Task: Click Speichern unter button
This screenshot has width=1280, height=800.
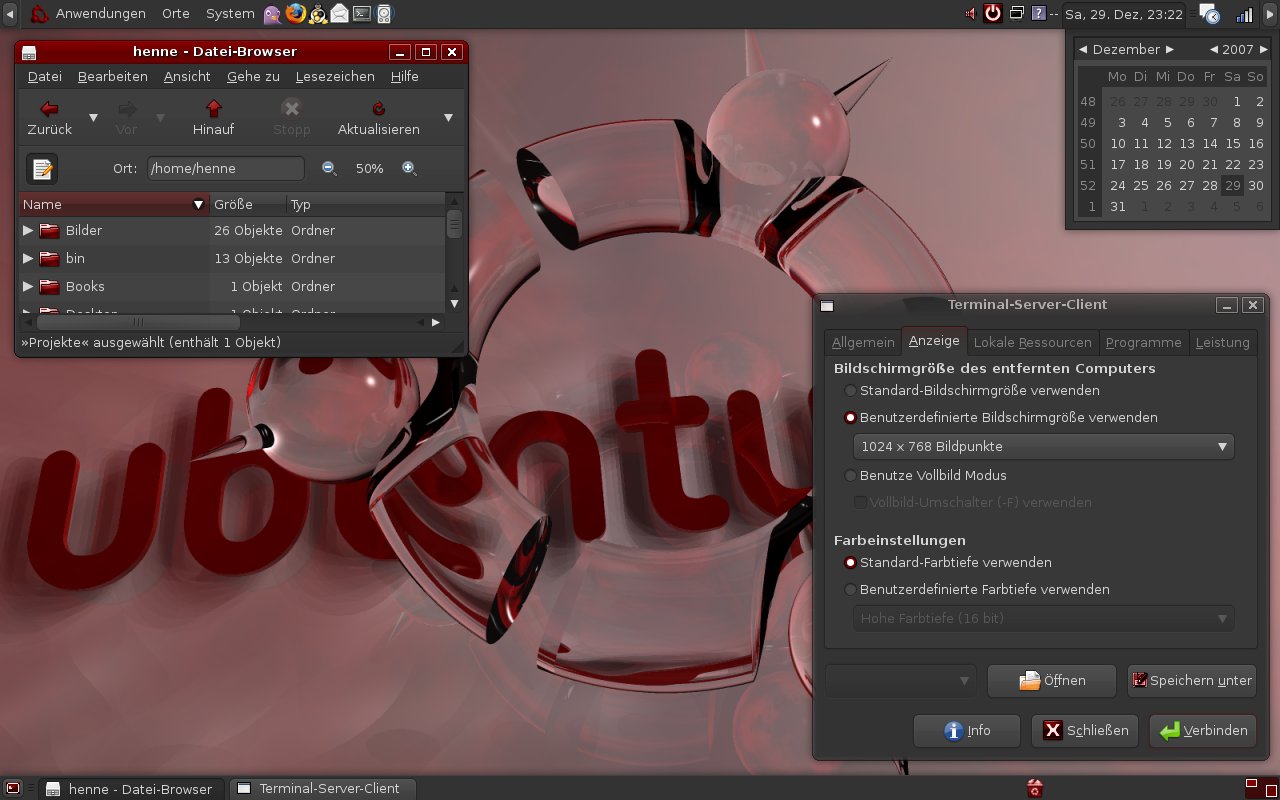Action: click(x=1191, y=681)
